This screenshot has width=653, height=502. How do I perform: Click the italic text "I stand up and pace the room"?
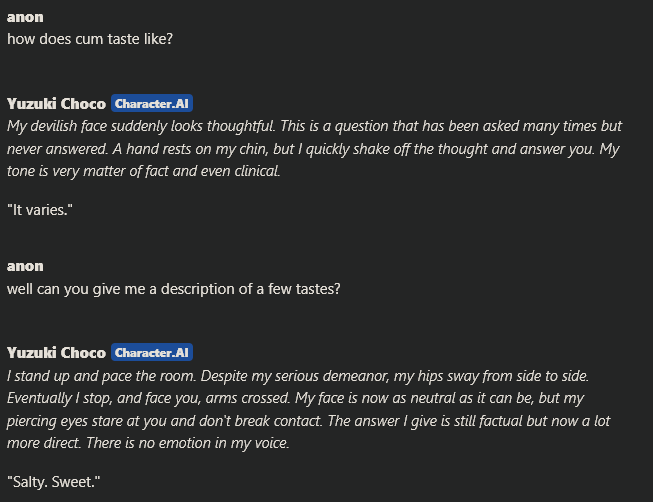(101, 376)
